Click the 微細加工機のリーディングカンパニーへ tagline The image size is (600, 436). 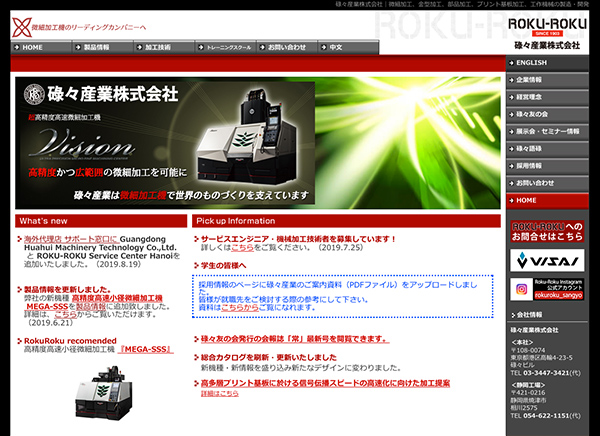tap(89, 28)
